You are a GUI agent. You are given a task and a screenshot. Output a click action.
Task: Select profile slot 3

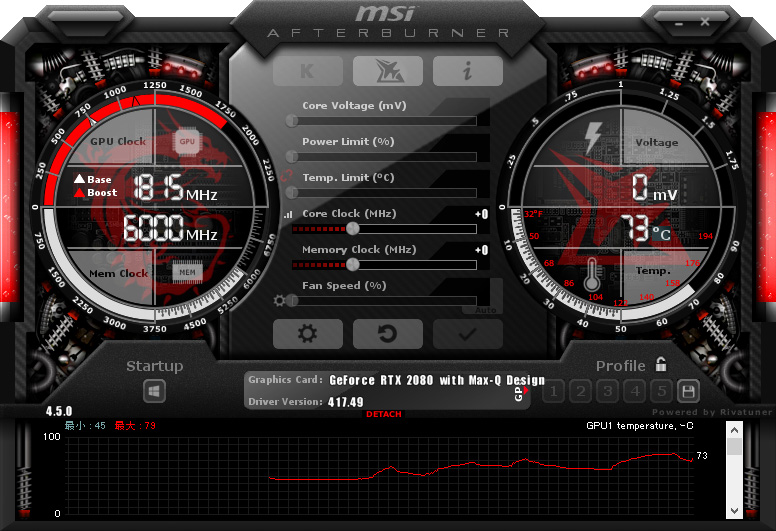pyautogui.click(x=608, y=391)
